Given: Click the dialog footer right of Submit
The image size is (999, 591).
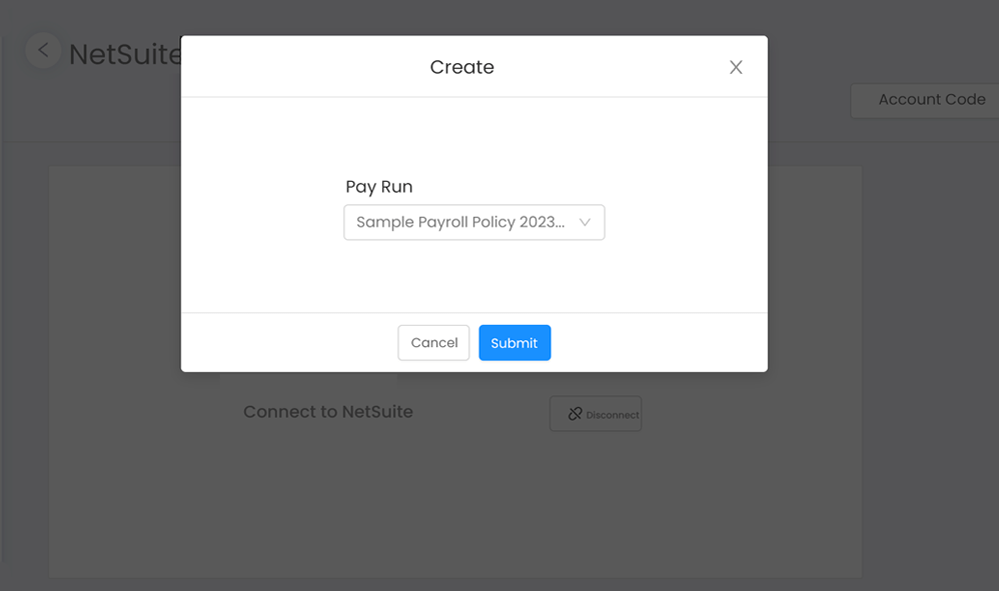Looking at the screenshot, I should coord(659,343).
